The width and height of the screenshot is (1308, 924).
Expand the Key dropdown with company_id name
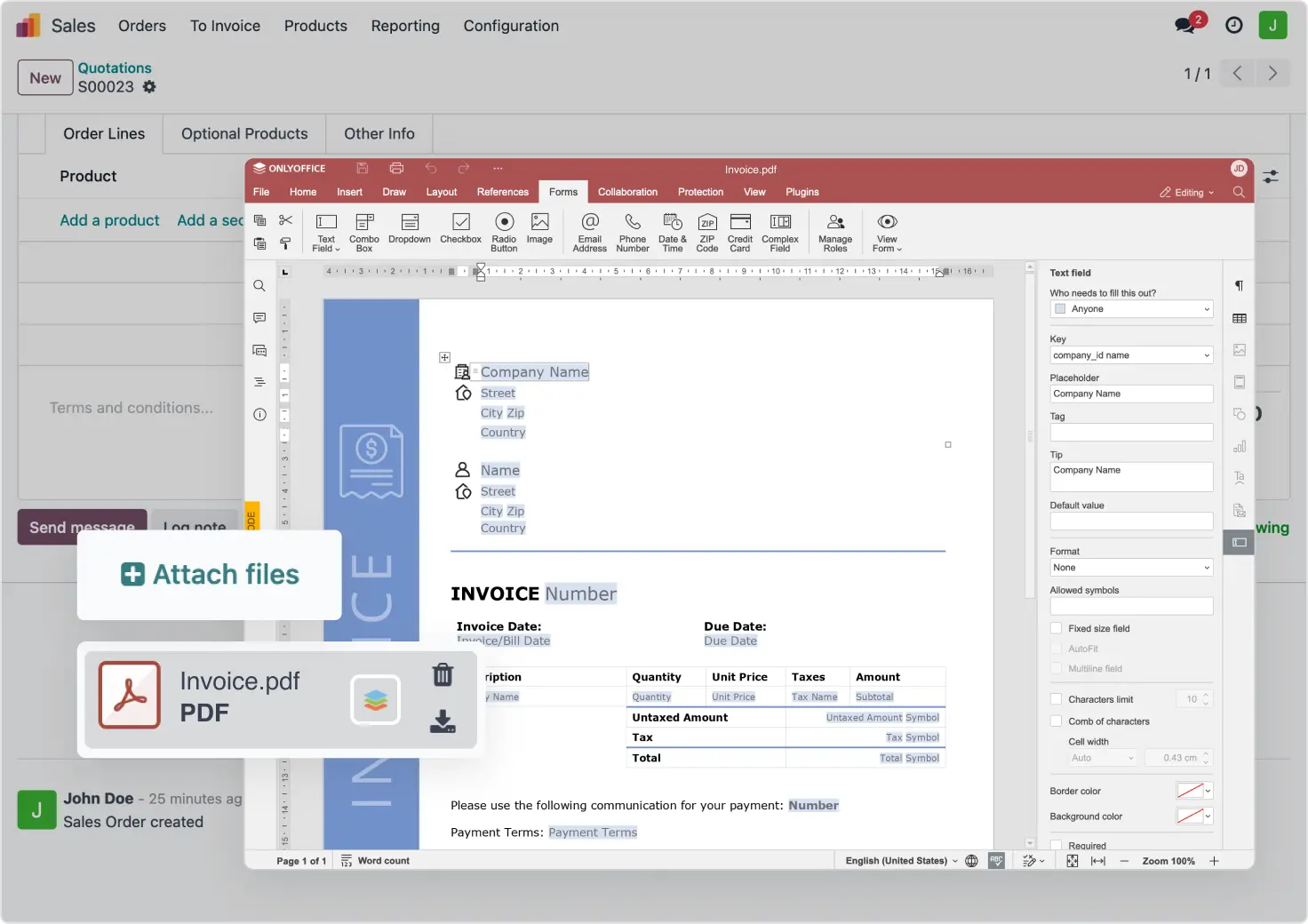(x=1131, y=355)
